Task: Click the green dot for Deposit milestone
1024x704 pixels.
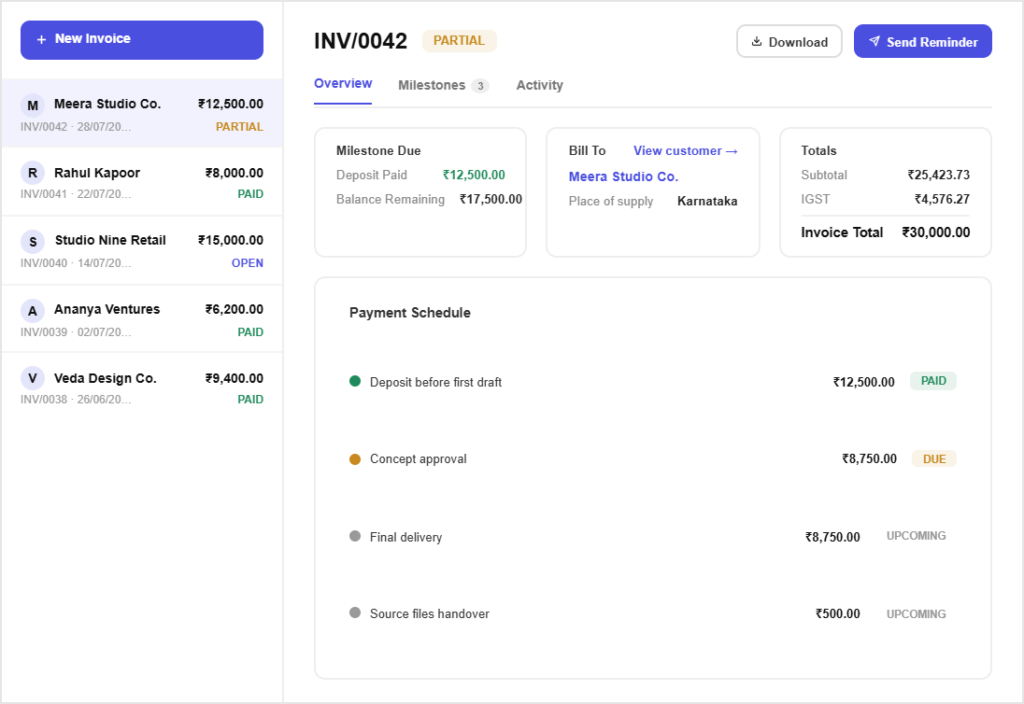Action: (x=355, y=381)
